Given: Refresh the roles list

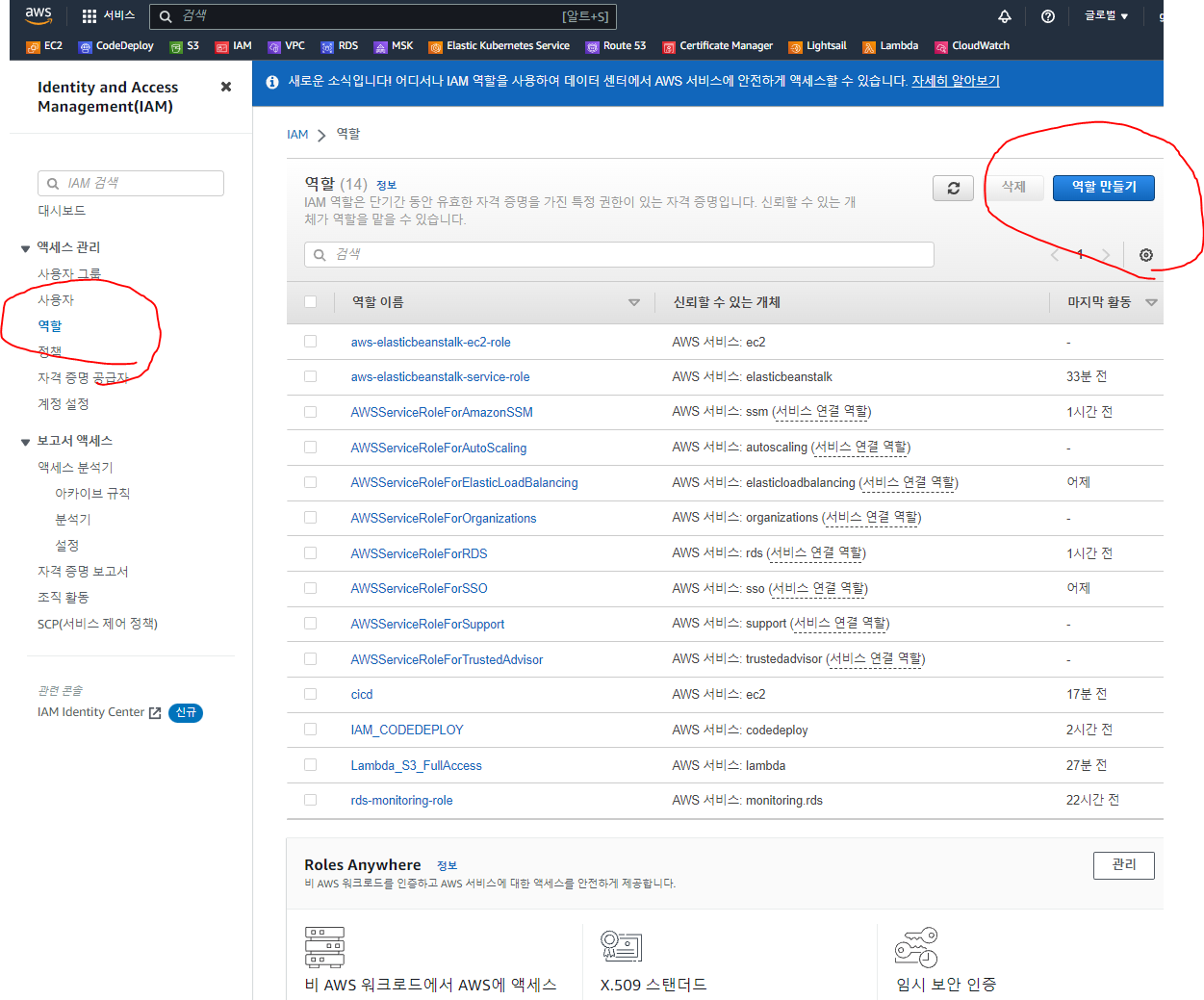Looking at the screenshot, I should click(953, 188).
